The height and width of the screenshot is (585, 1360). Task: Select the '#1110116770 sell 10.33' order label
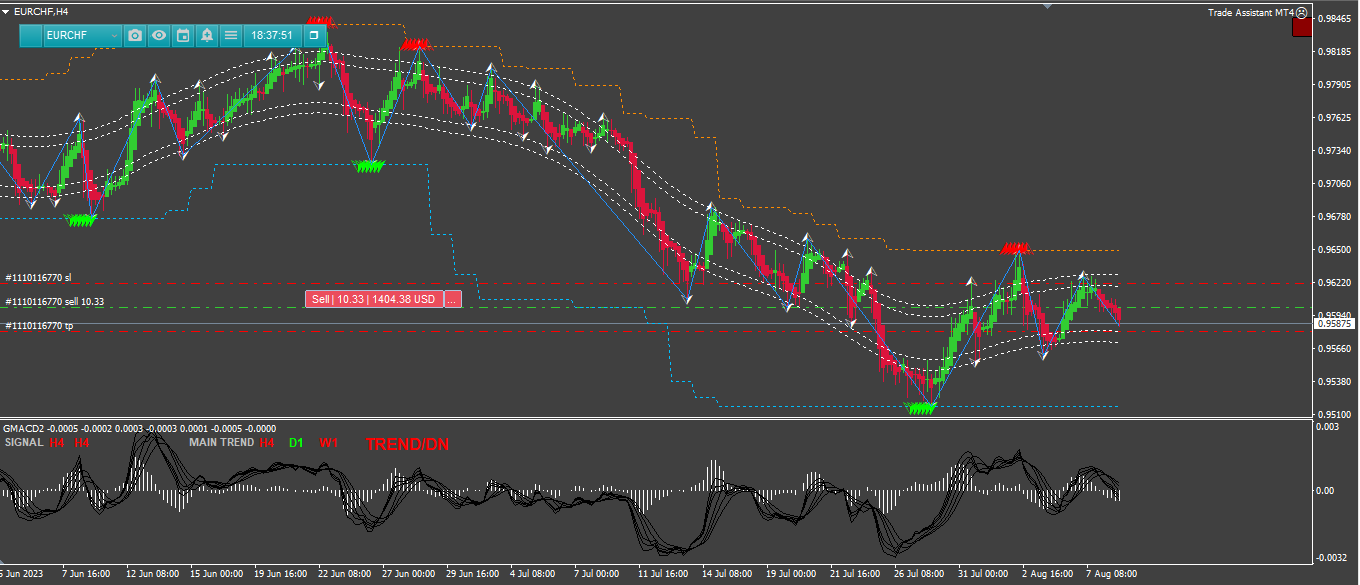[x=54, y=301]
